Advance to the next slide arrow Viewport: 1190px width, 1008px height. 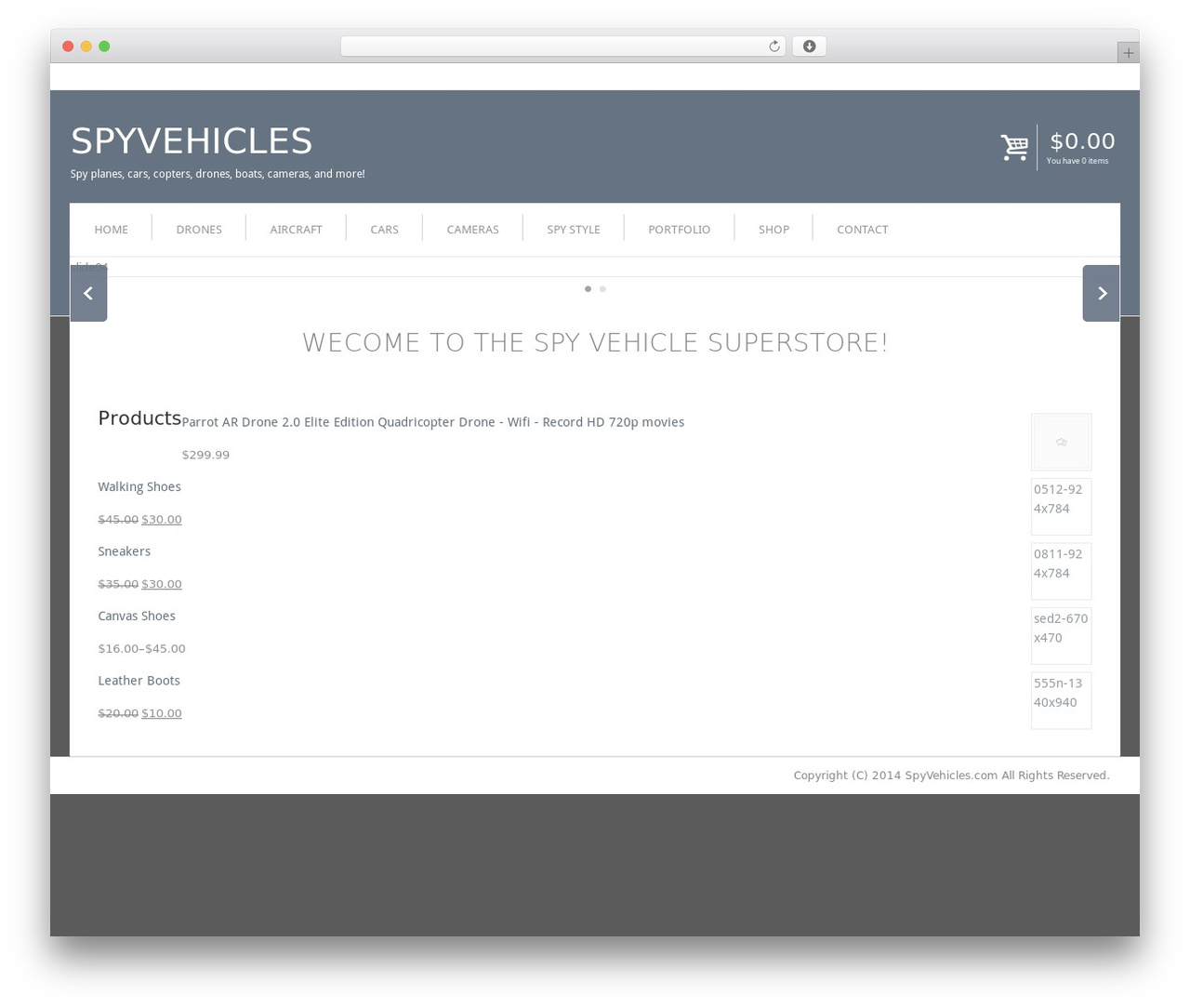[x=1101, y=293]
